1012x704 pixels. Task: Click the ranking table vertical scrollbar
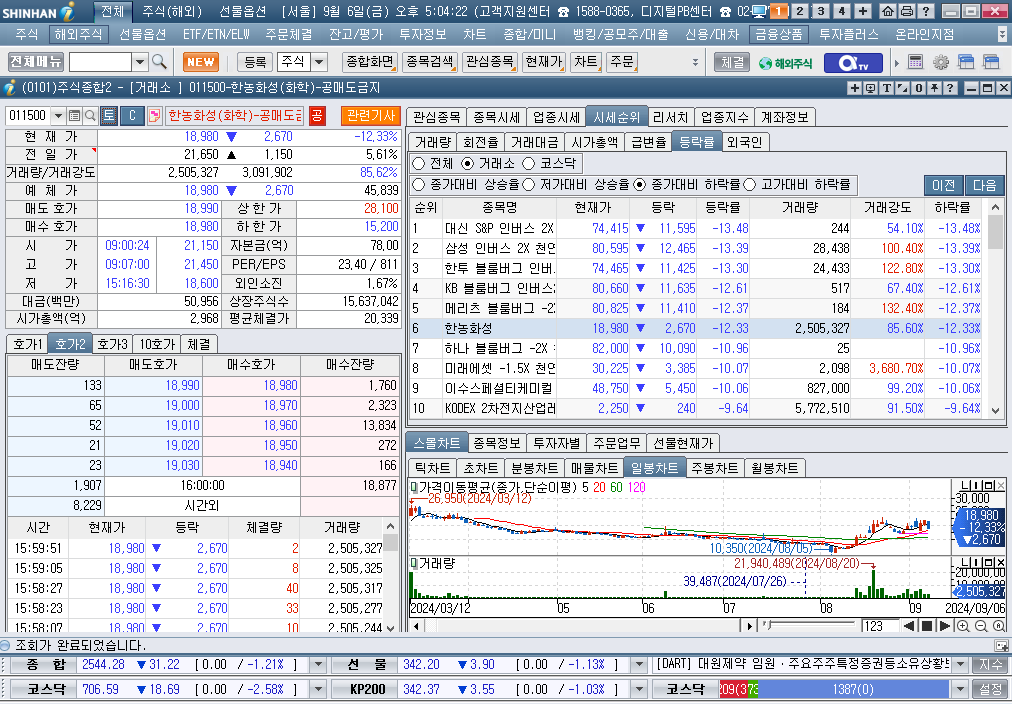coord(995,308)
